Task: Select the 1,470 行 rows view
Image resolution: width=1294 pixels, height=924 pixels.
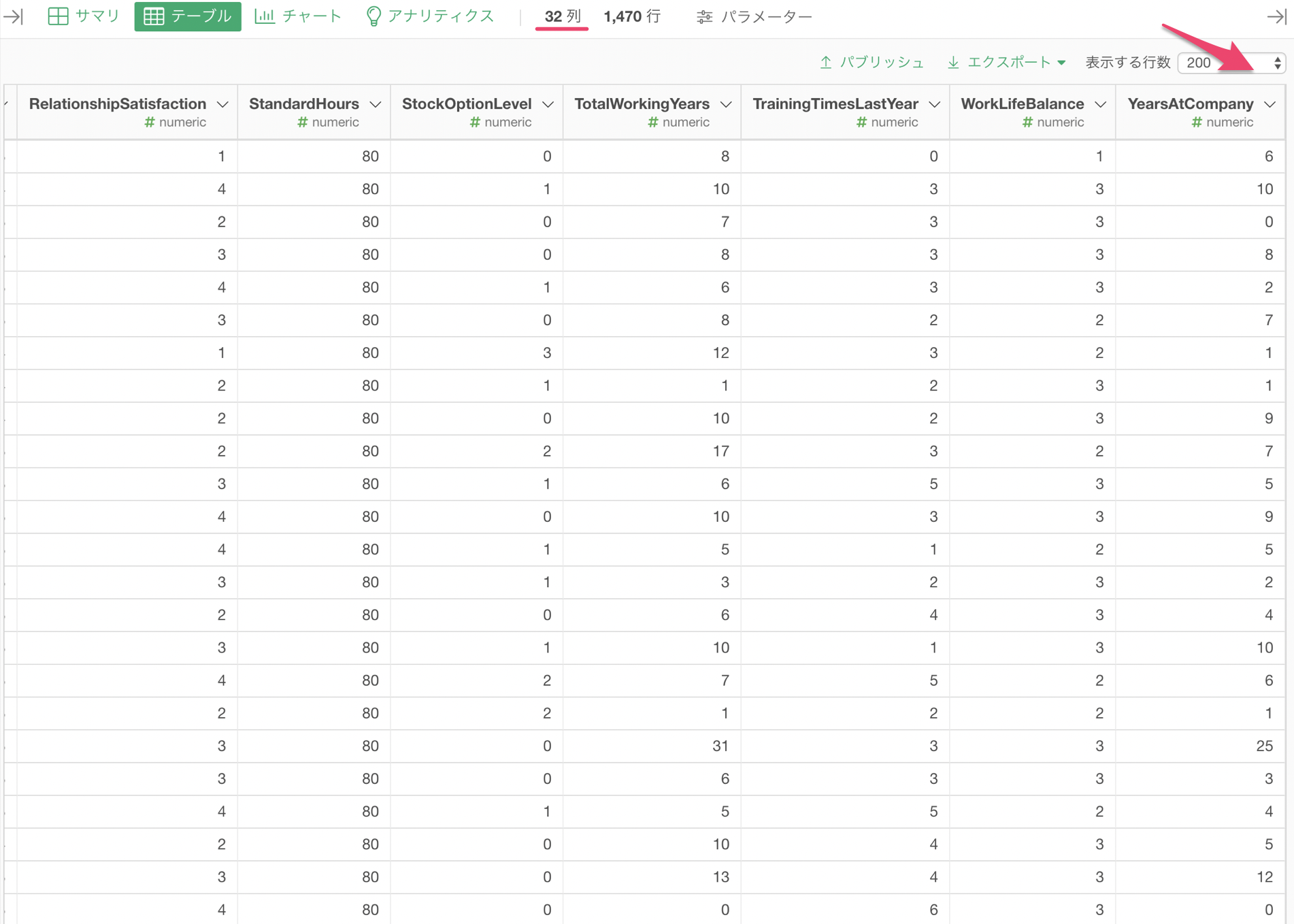Action: click(x=632, y=16)
